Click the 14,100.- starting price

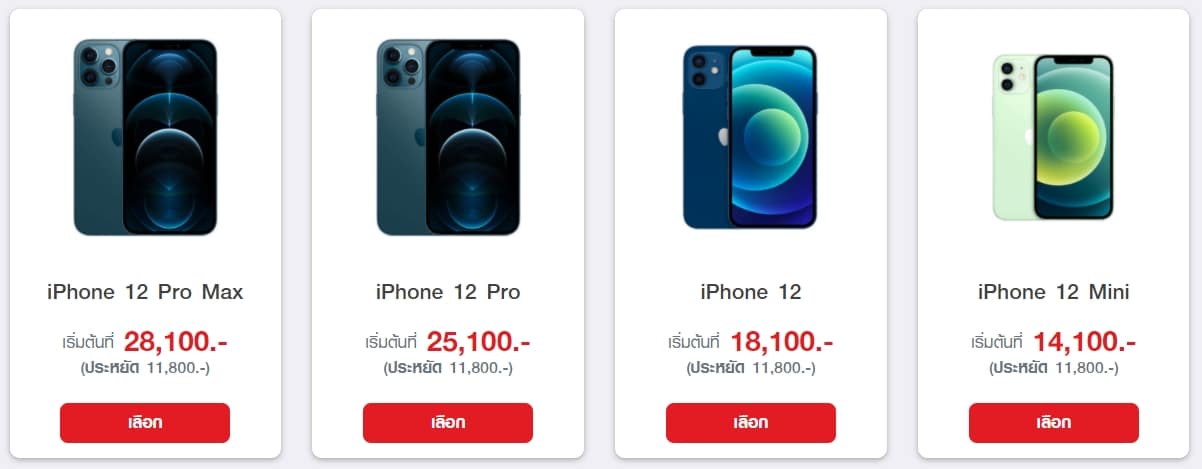tap(1085, 342)
